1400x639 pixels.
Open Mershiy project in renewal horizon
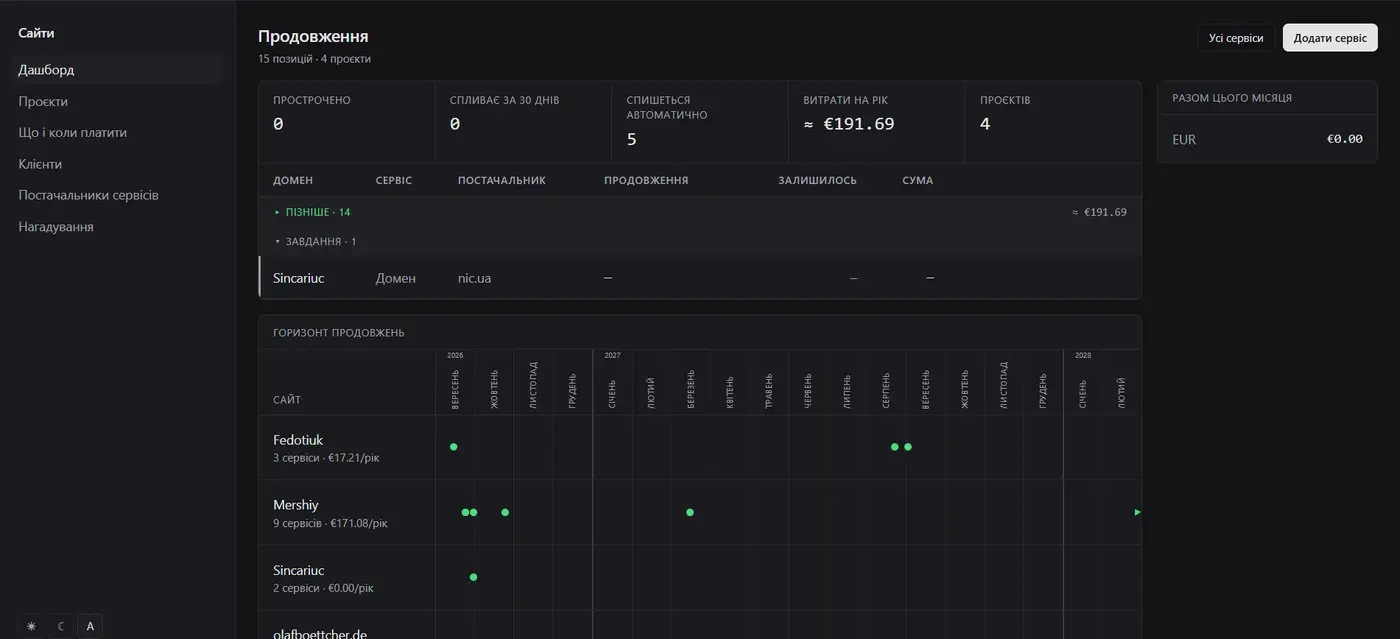point(296,505)
